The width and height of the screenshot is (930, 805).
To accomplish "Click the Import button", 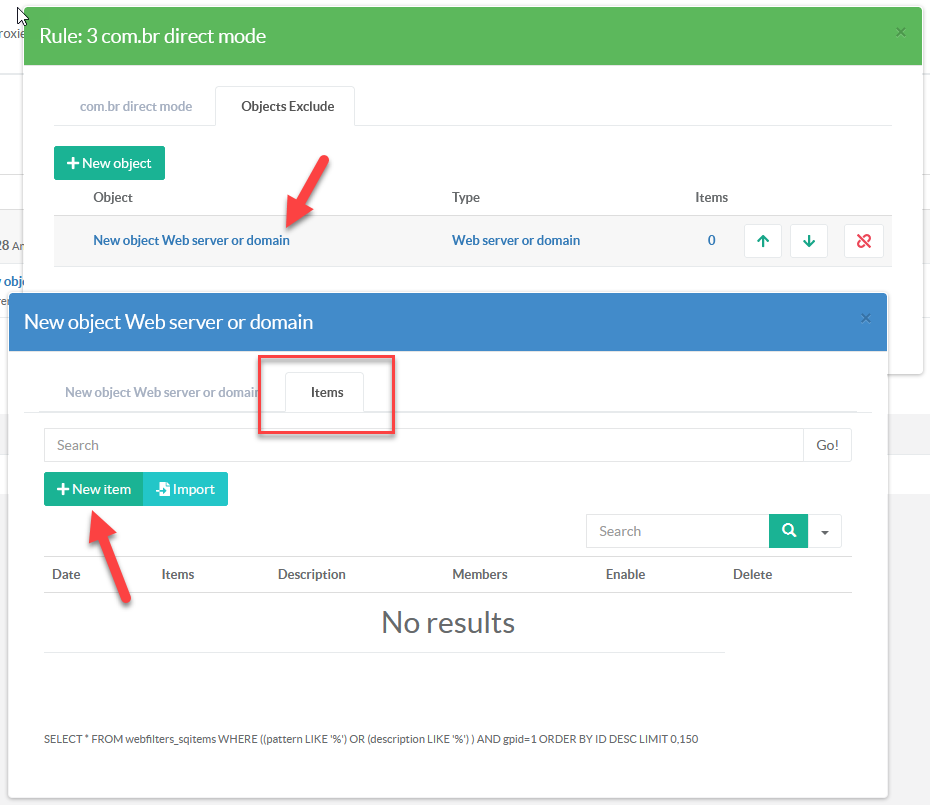I will [186, 489].
